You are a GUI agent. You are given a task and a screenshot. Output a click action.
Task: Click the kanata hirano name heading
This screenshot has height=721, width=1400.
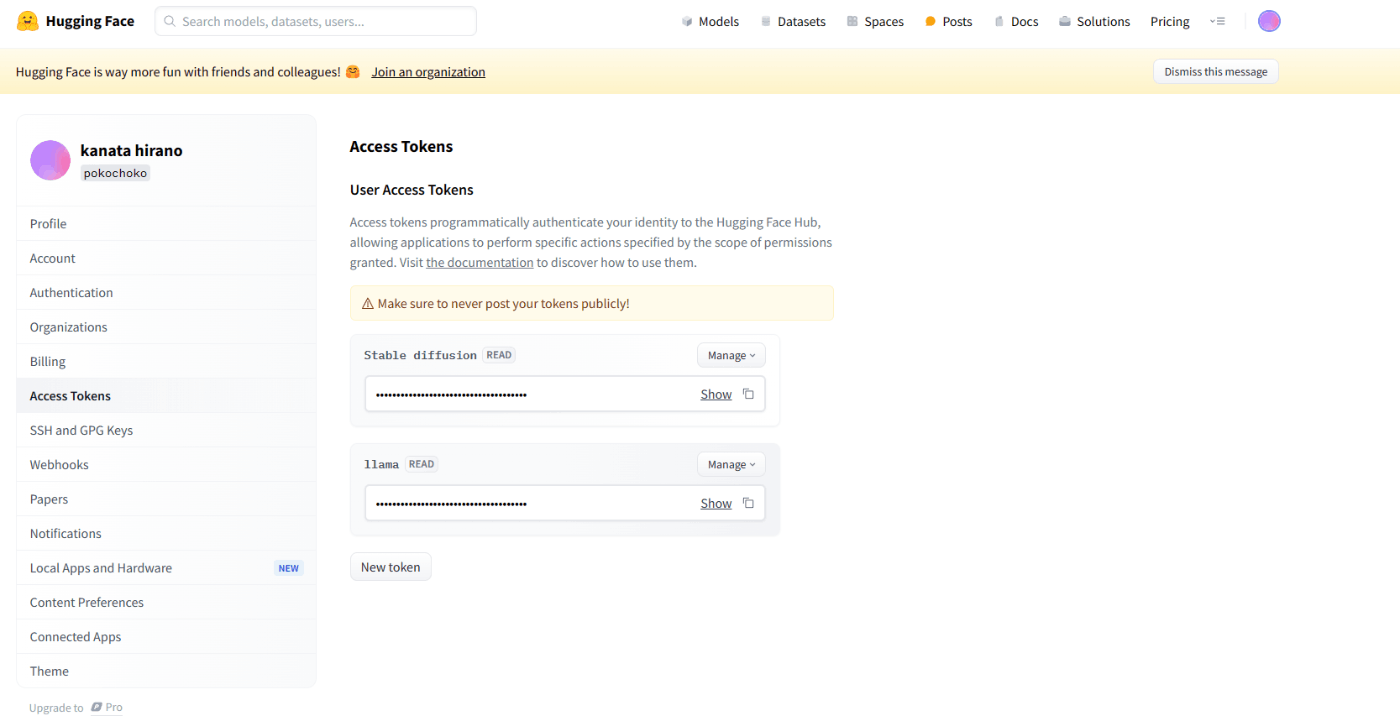coord(131,151)
